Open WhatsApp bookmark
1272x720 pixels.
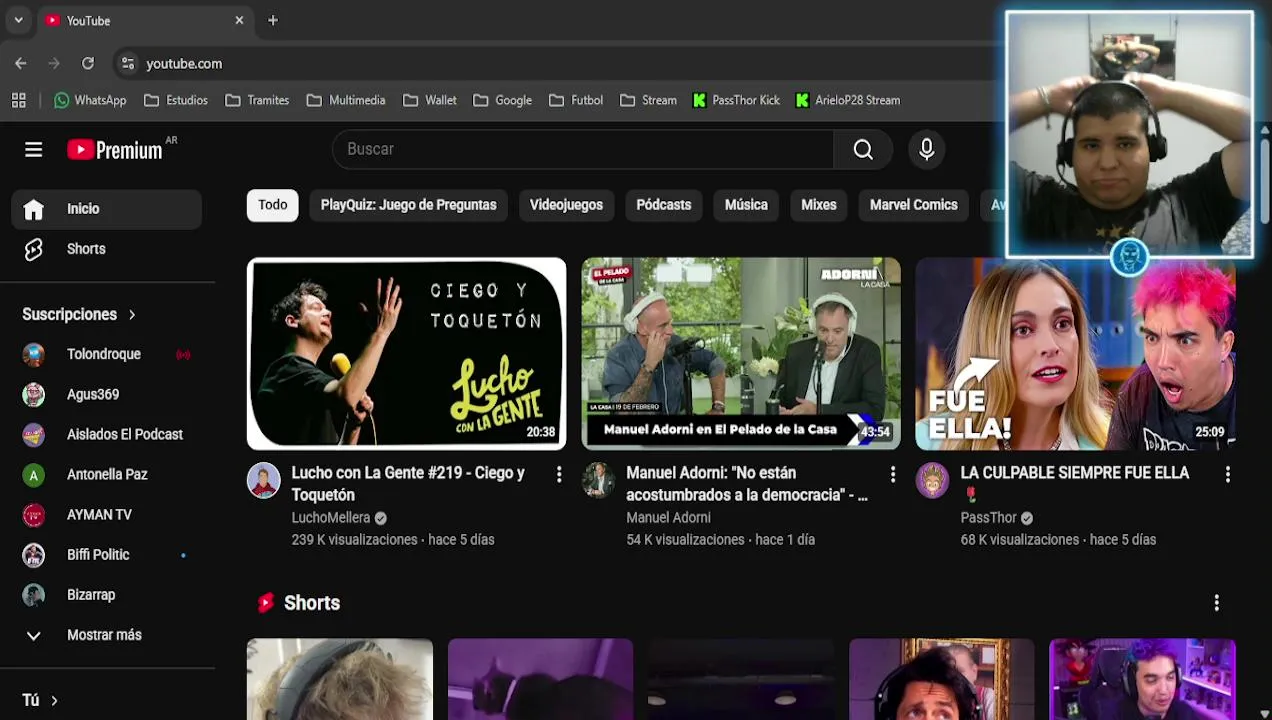(x=90, y=100)
